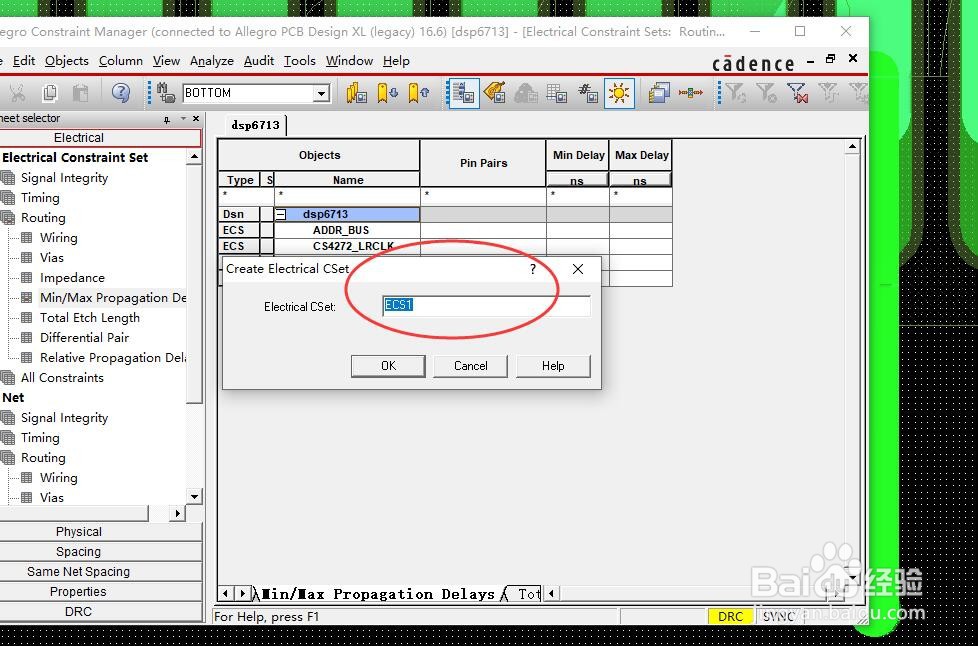Collapse the dsp6713 design row
The height and width of the screenshot is (646, 978).
pos(281,215)
